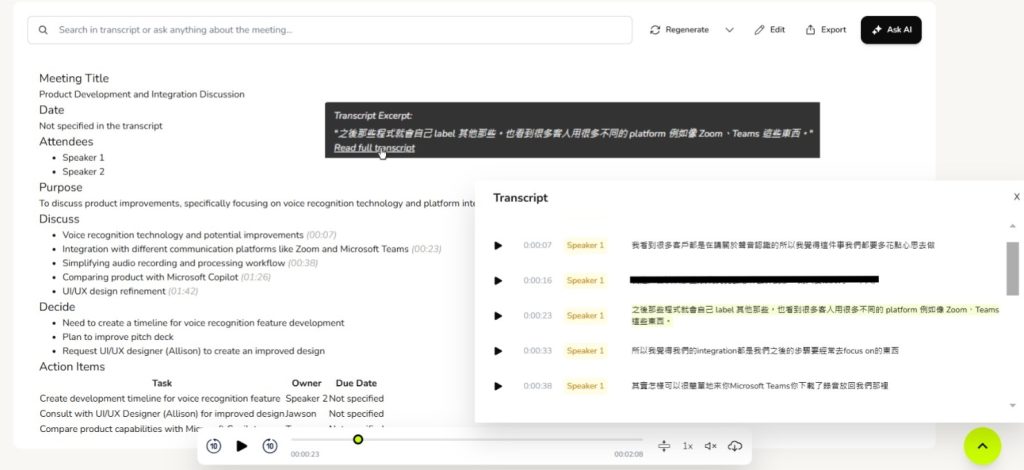
Task: Play transcript segment at 0:00:38
Action: pyautogui.click(x=498, y=386)
